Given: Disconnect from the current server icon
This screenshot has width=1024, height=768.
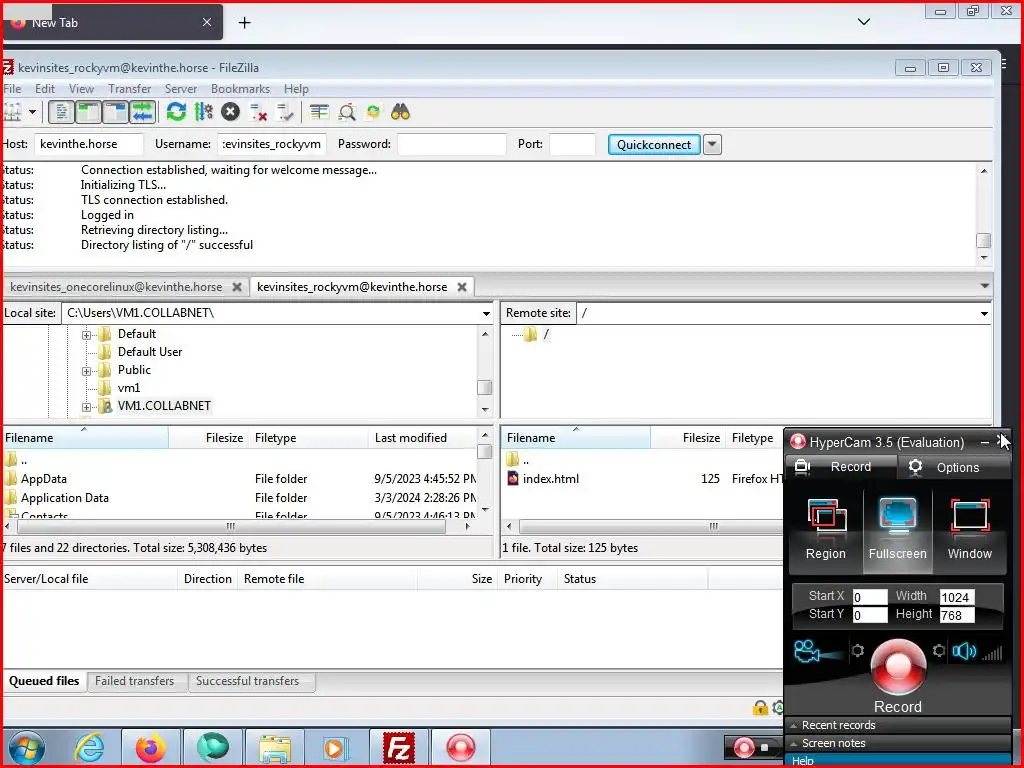Looking at the screenshot, I should click(x=259, y=112).
